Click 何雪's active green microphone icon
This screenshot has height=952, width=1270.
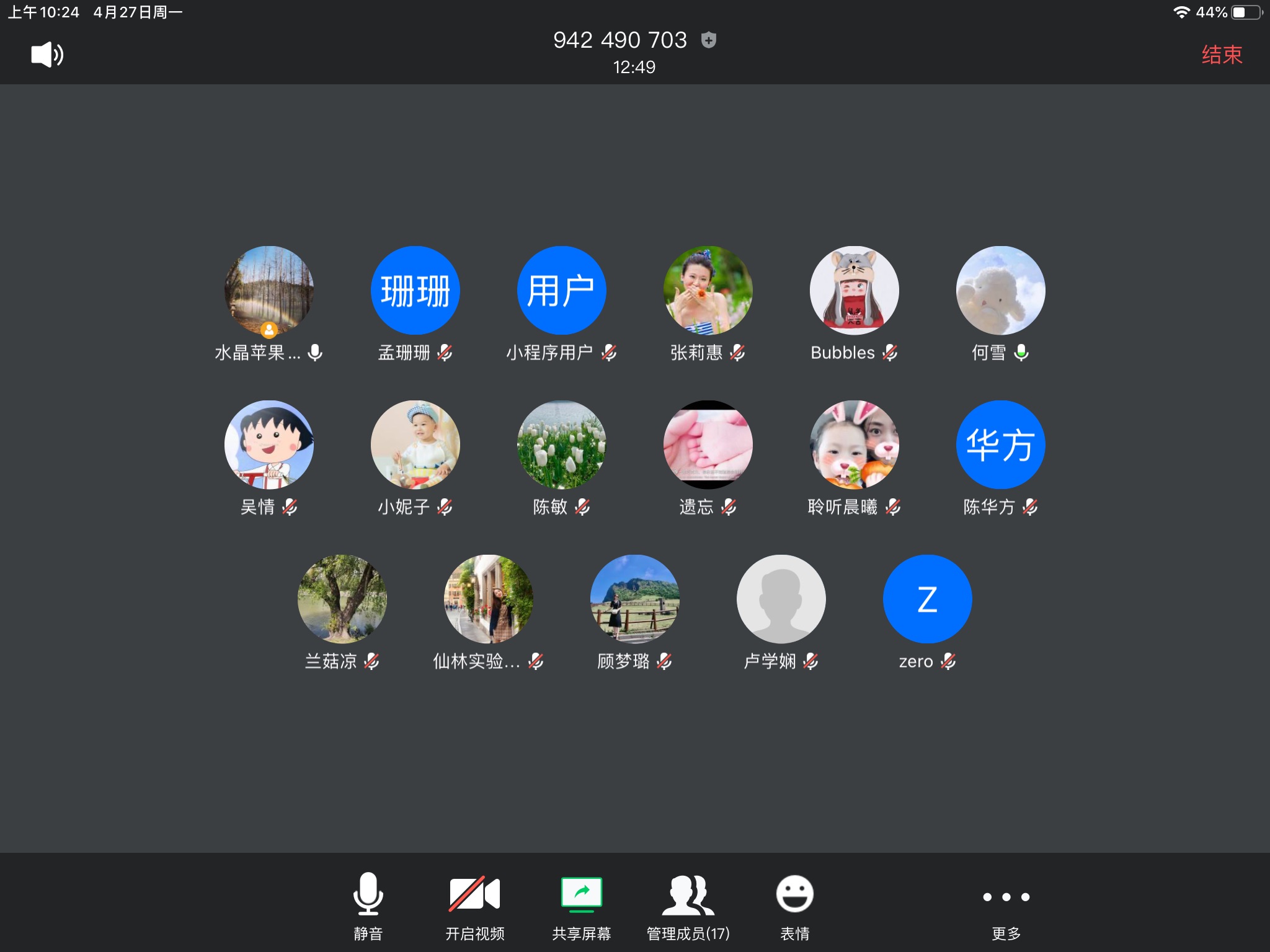click(x=1021, y=353)
